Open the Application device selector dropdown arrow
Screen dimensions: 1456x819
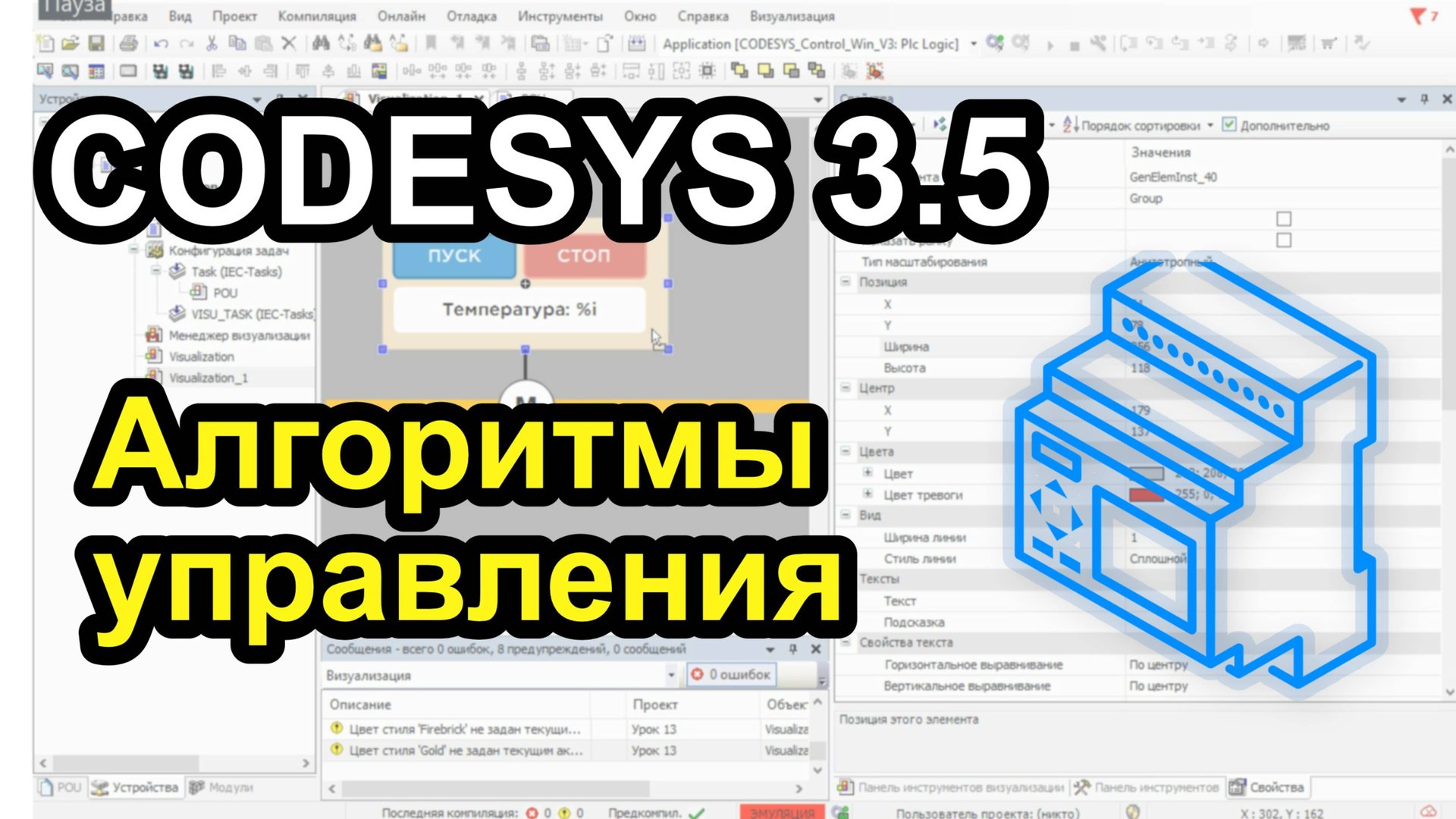tap(974, 44)
